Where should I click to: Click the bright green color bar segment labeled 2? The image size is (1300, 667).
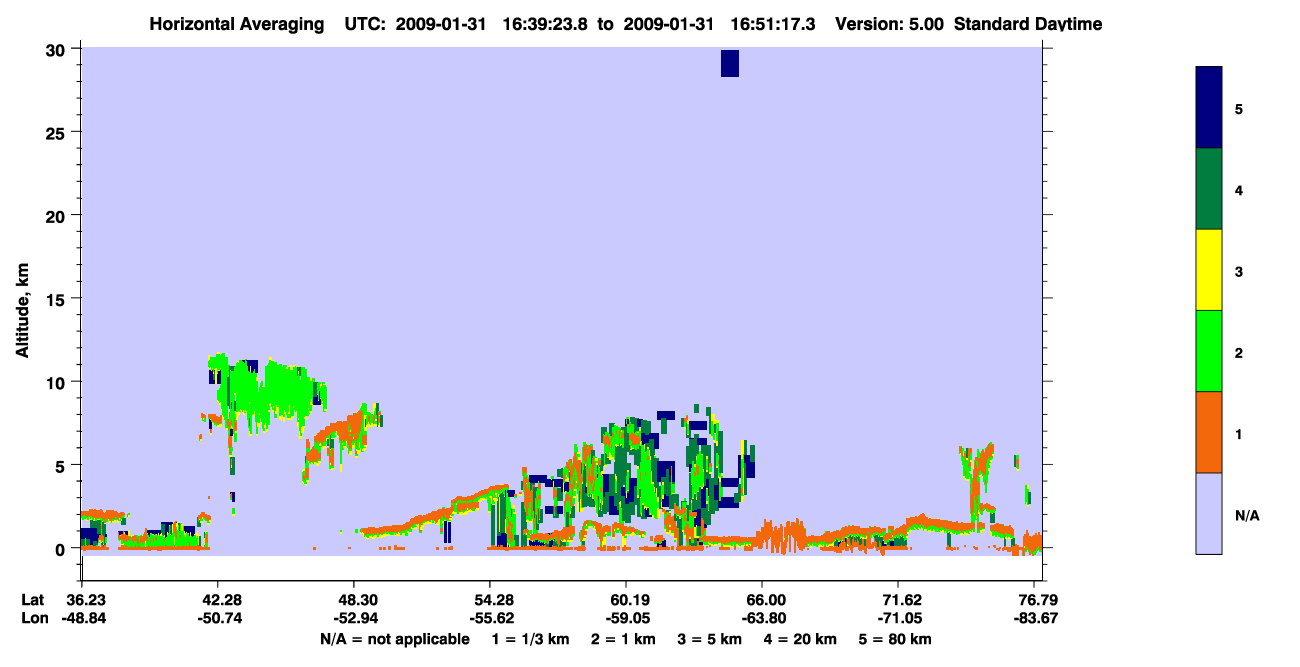tap(1209, 351)
